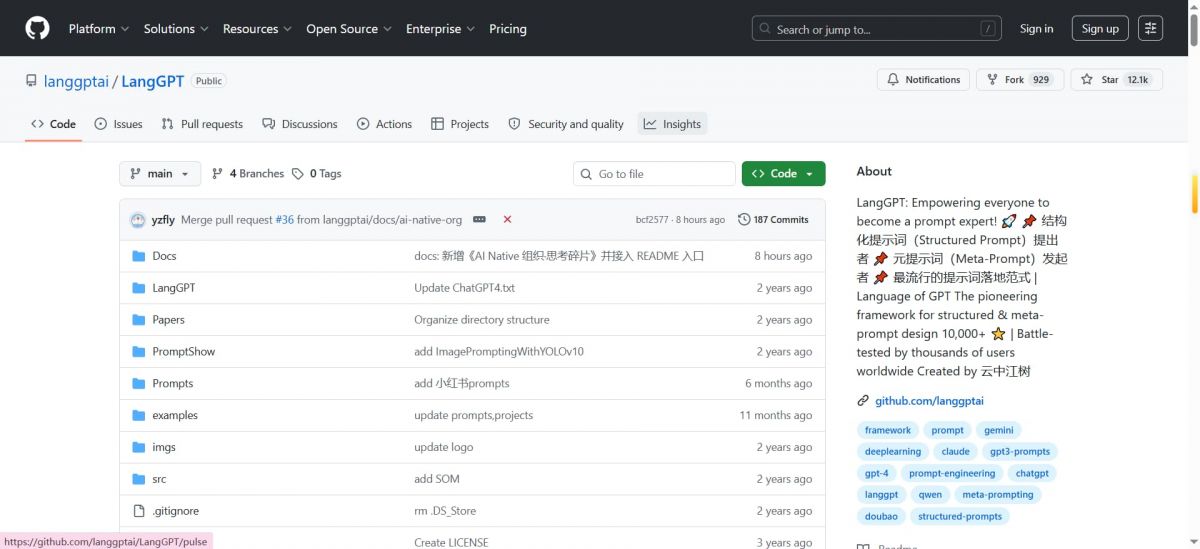Open the Actions tab
Image resolution: width=1200 pixels, height=549 pixels.
tap(384, 124)
